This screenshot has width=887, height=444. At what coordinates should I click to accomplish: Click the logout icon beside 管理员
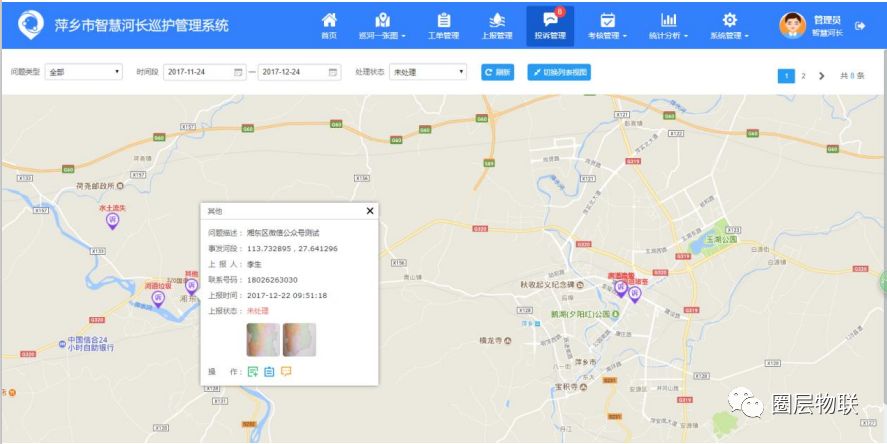[x=860, y=25]
